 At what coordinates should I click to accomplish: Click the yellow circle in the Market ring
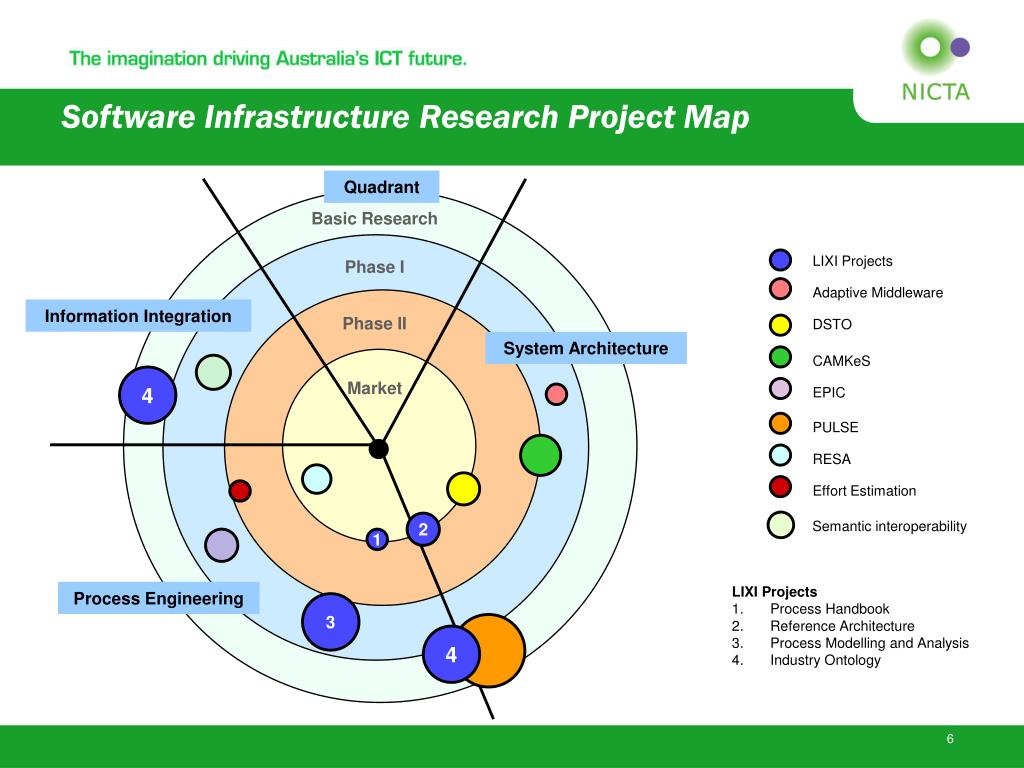pos(464,488)
